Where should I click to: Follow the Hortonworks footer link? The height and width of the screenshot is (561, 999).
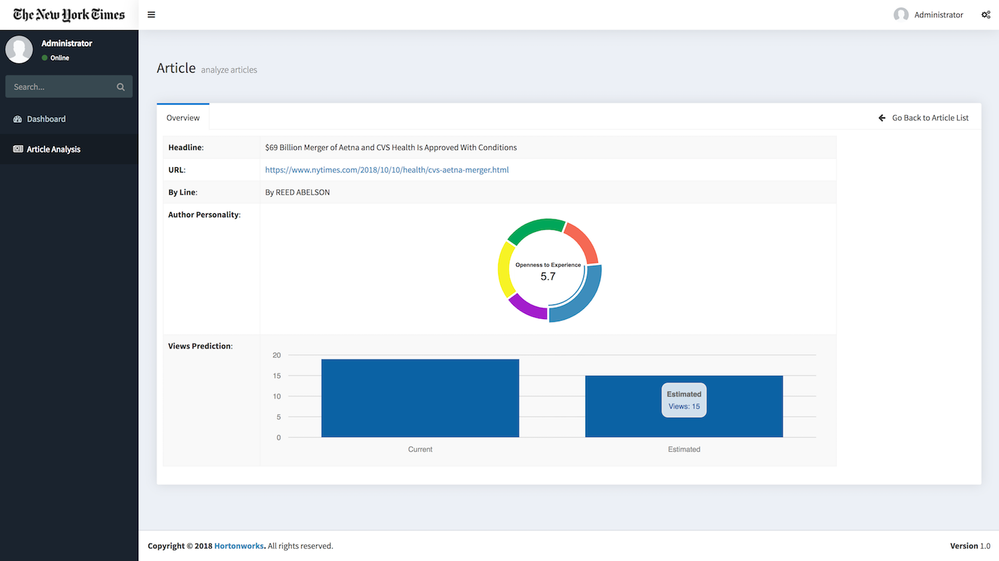238,546
